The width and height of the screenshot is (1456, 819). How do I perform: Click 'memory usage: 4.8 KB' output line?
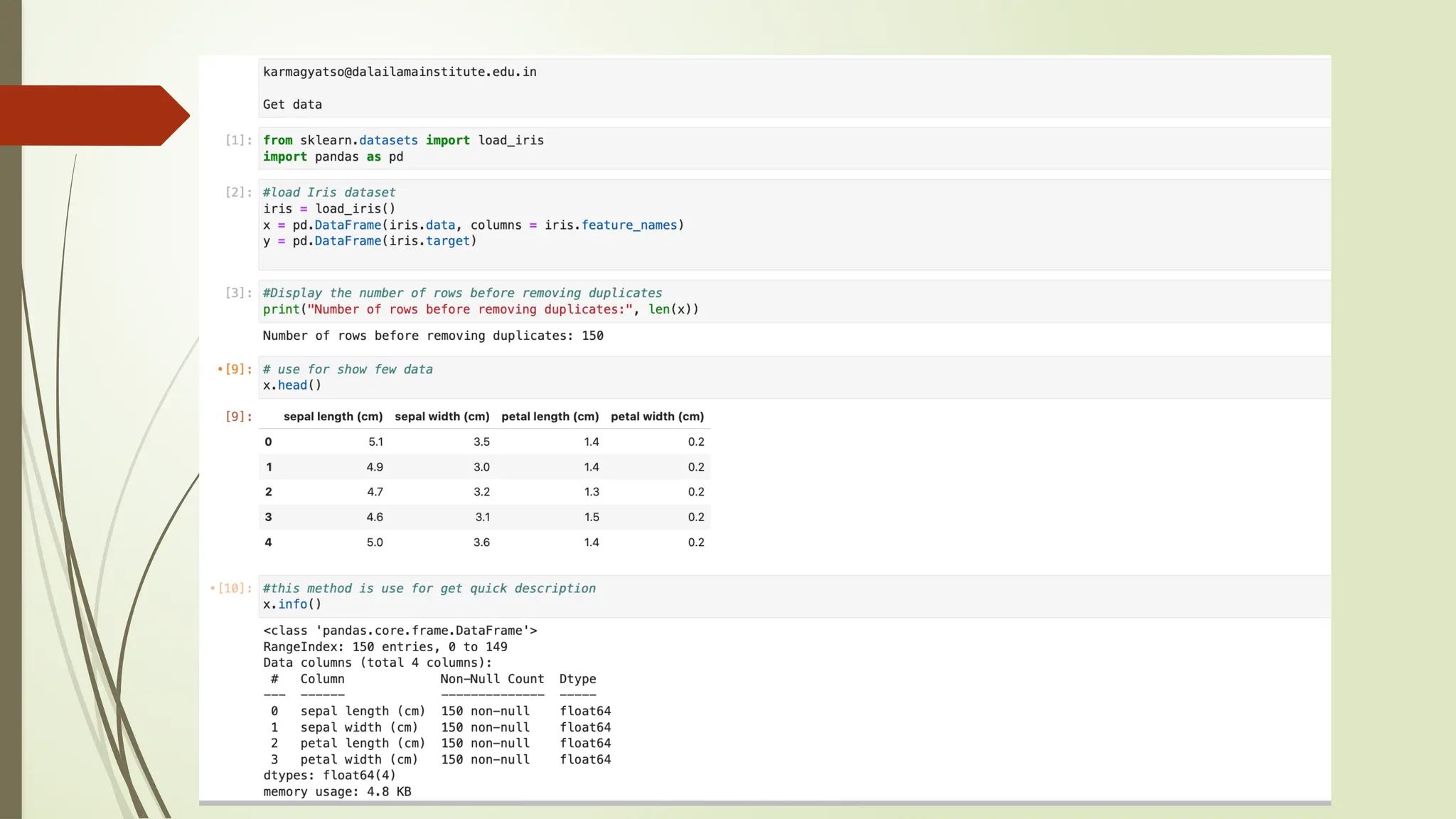[x=337, y=792]
